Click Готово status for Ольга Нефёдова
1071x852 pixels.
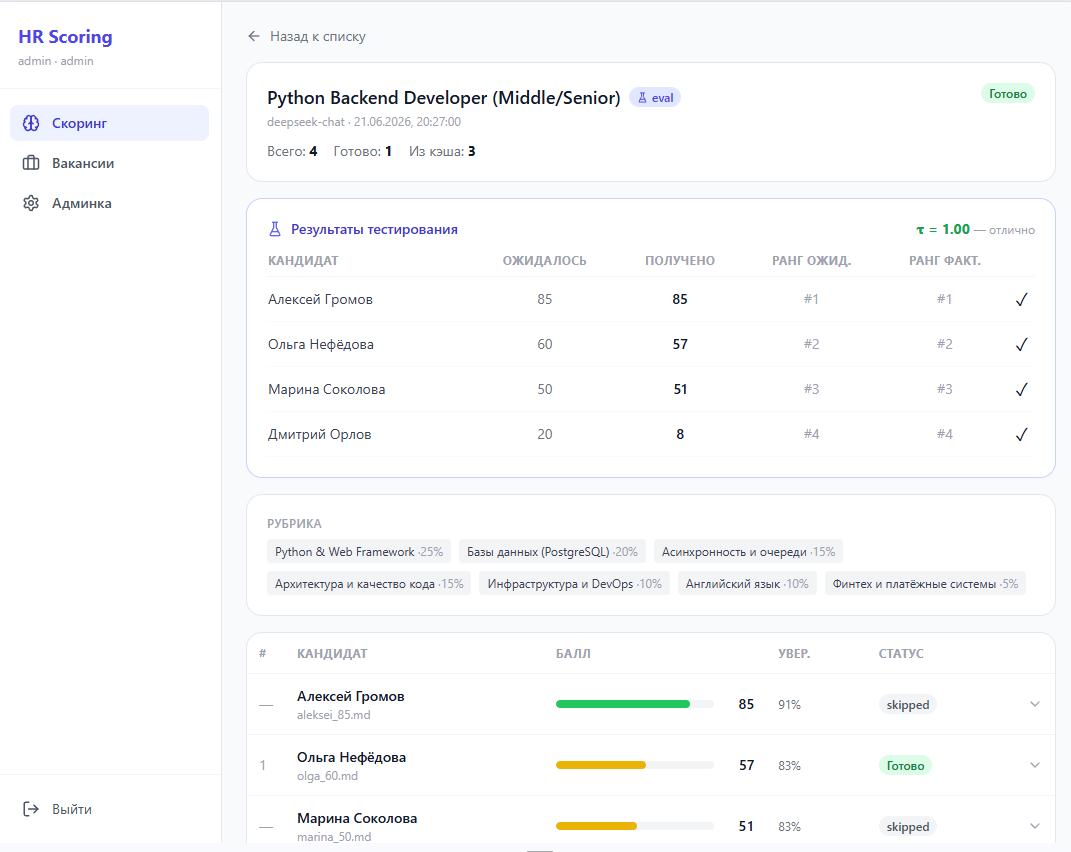pyautogui.click(x=905, y=766)
